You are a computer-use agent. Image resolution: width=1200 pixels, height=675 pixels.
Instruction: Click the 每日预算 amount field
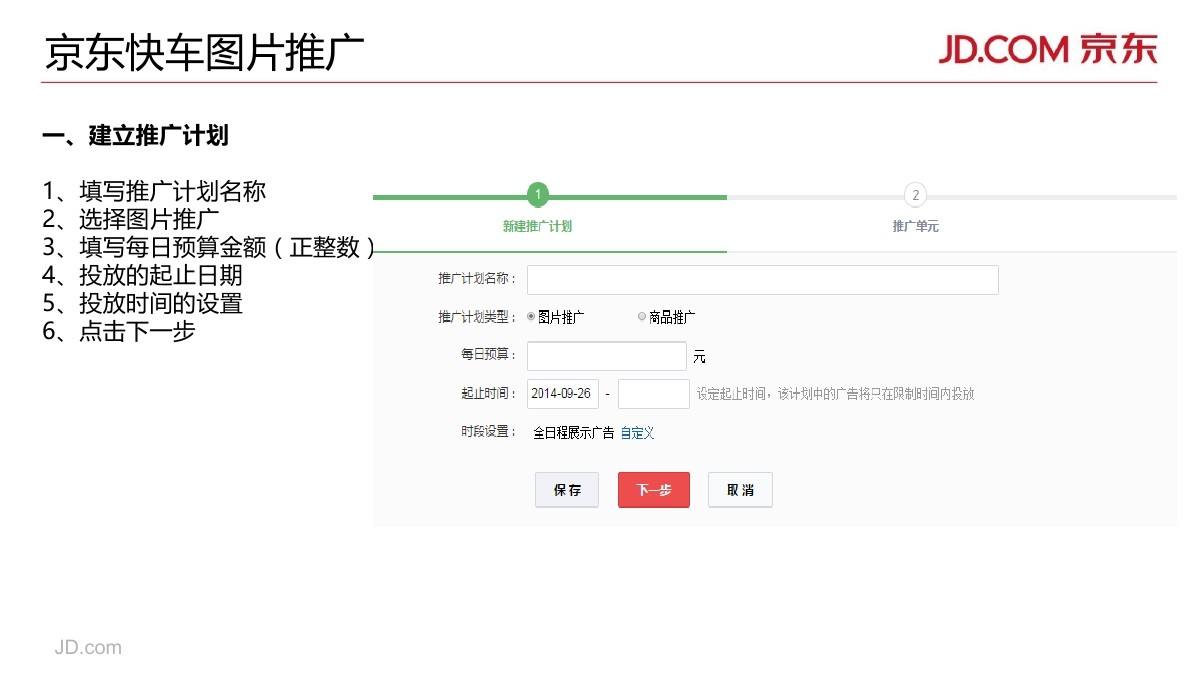coord(607,356)
